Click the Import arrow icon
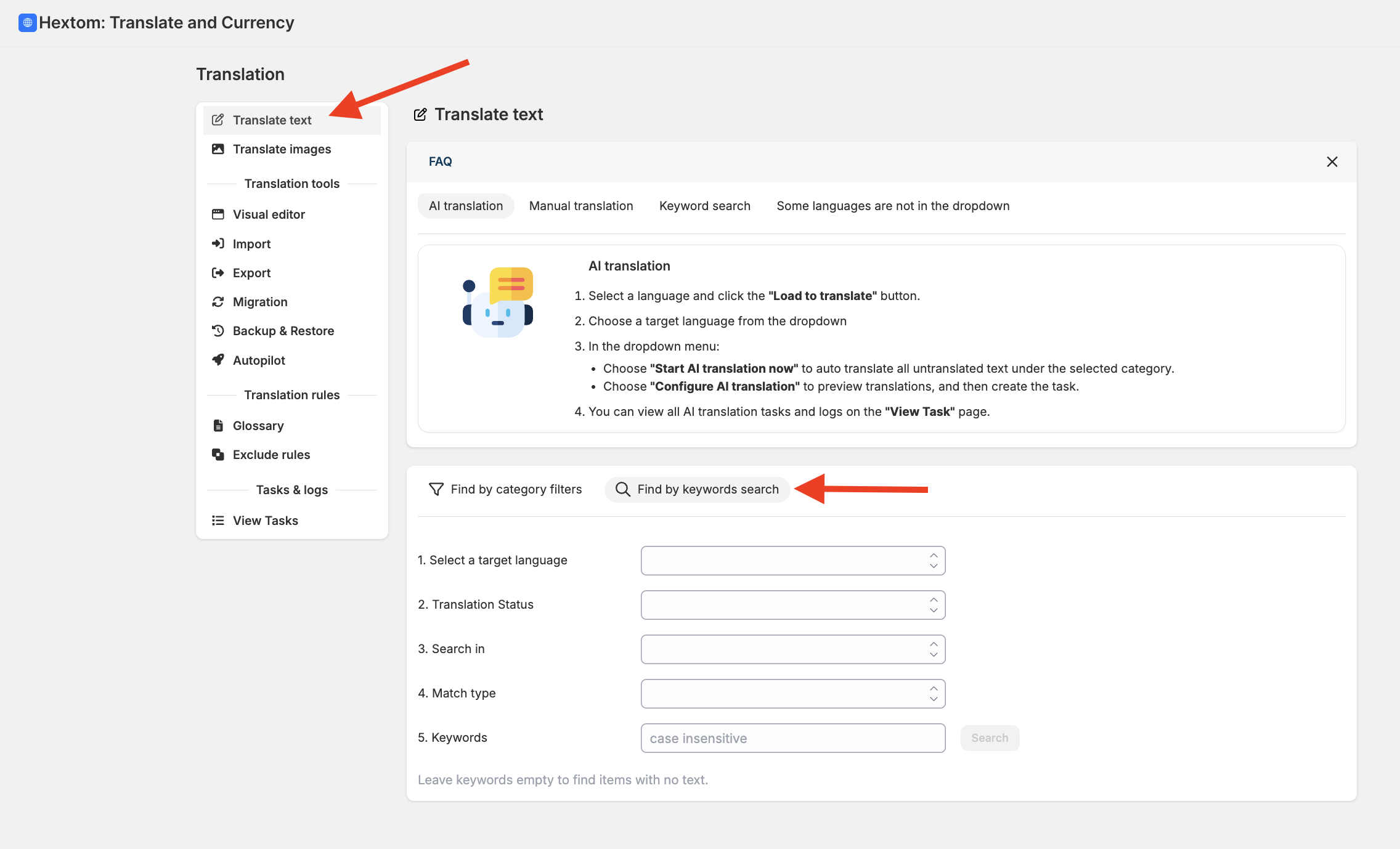The image size is (1400, 849). pyautogui.click(x=218, y=243)
